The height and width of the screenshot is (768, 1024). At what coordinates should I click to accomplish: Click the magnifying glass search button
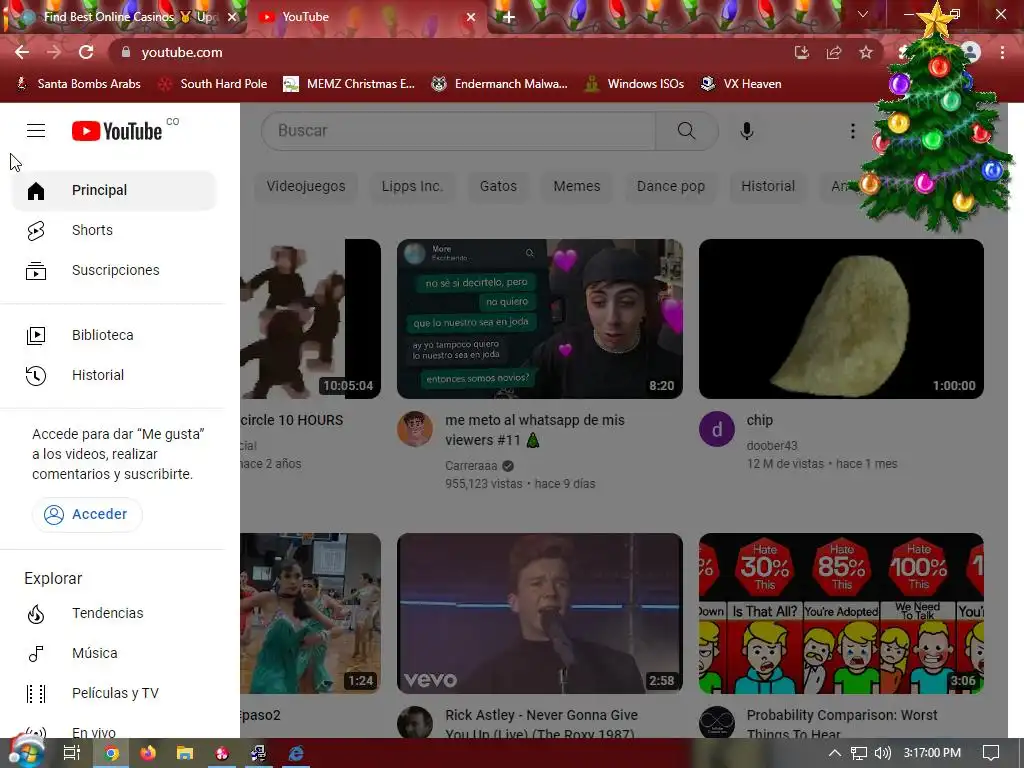coord(686,131)
